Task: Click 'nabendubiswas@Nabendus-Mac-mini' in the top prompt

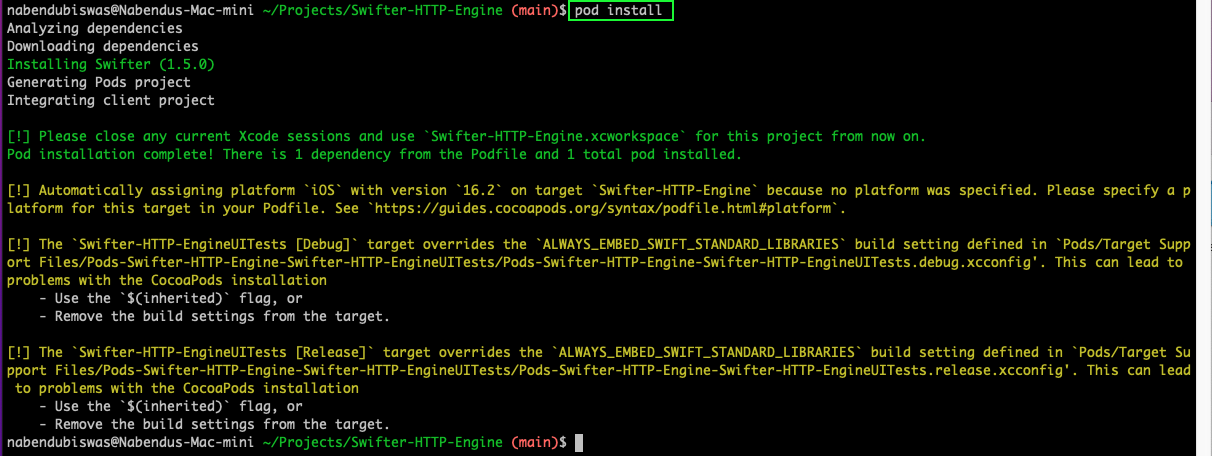Action: [131, 10]
